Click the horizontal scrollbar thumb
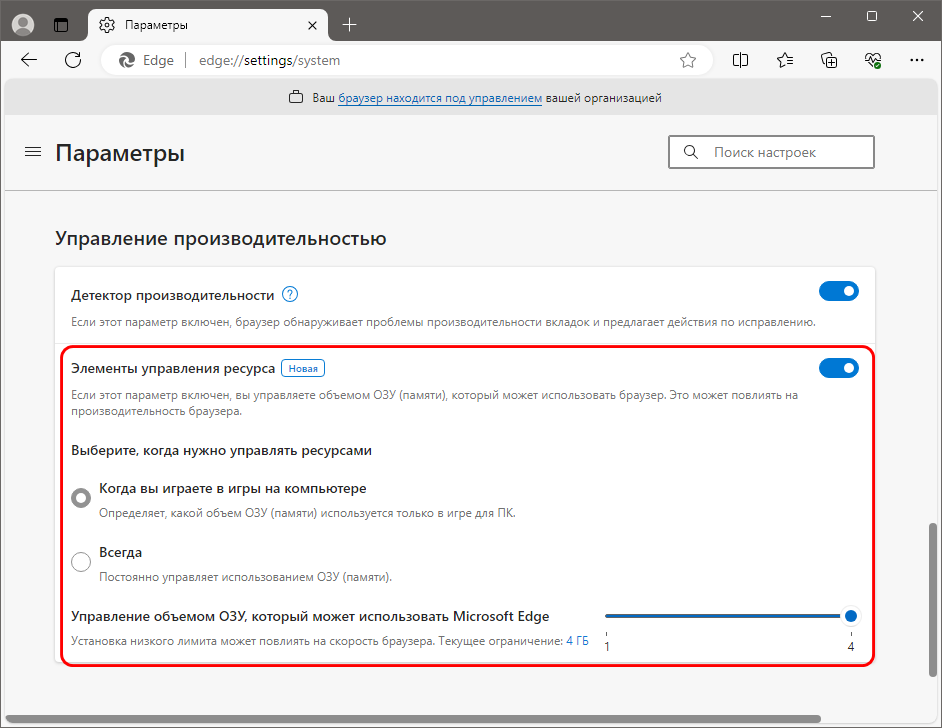Viewport: 942px width, 728px height. coord(413,719)
